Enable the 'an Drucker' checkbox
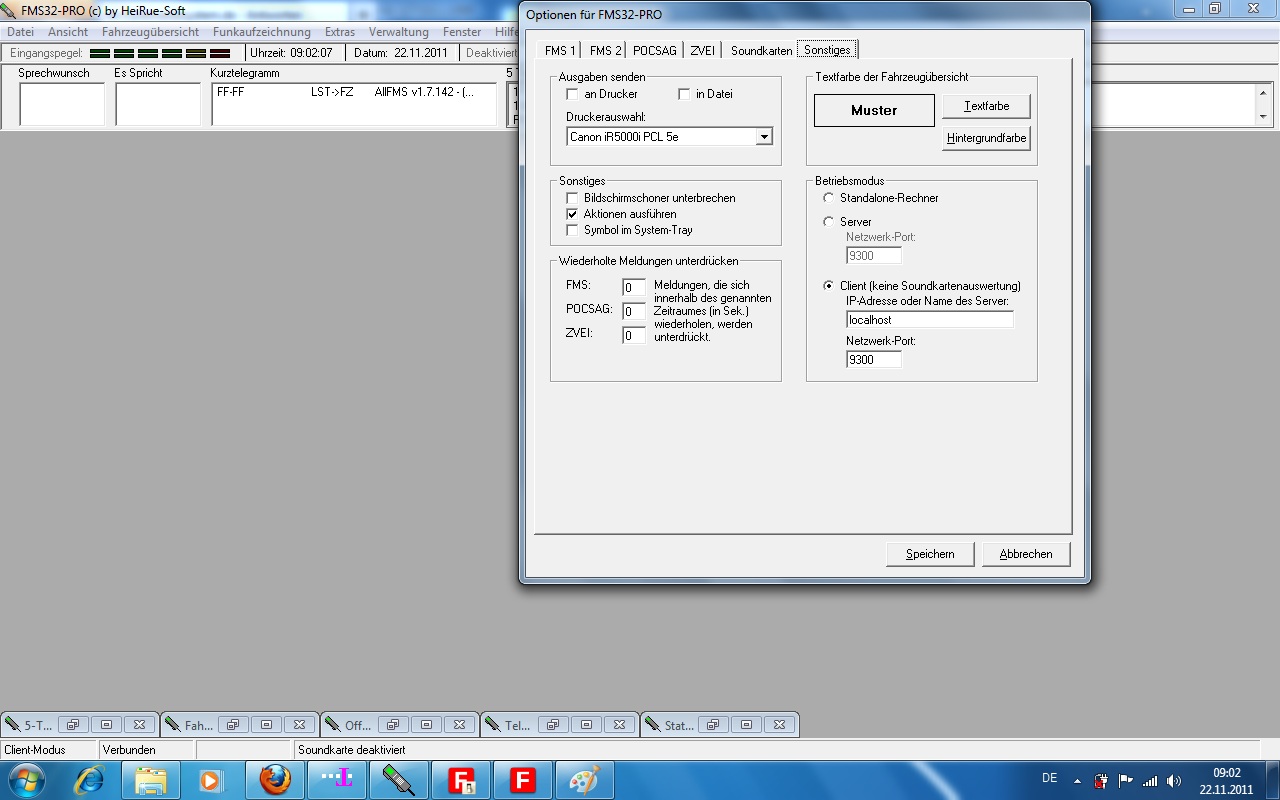The width and height of the screenshot is (1280, 800). [x=572, y=94]
